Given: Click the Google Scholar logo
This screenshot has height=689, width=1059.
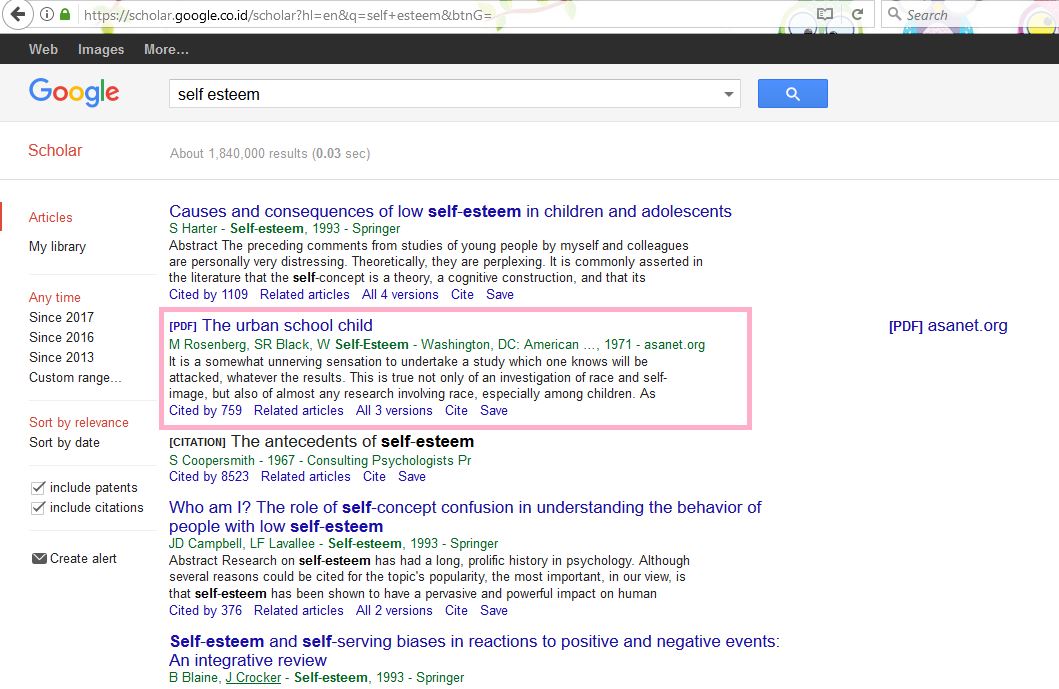Looking at the screenshot, I should pos(74,92).
